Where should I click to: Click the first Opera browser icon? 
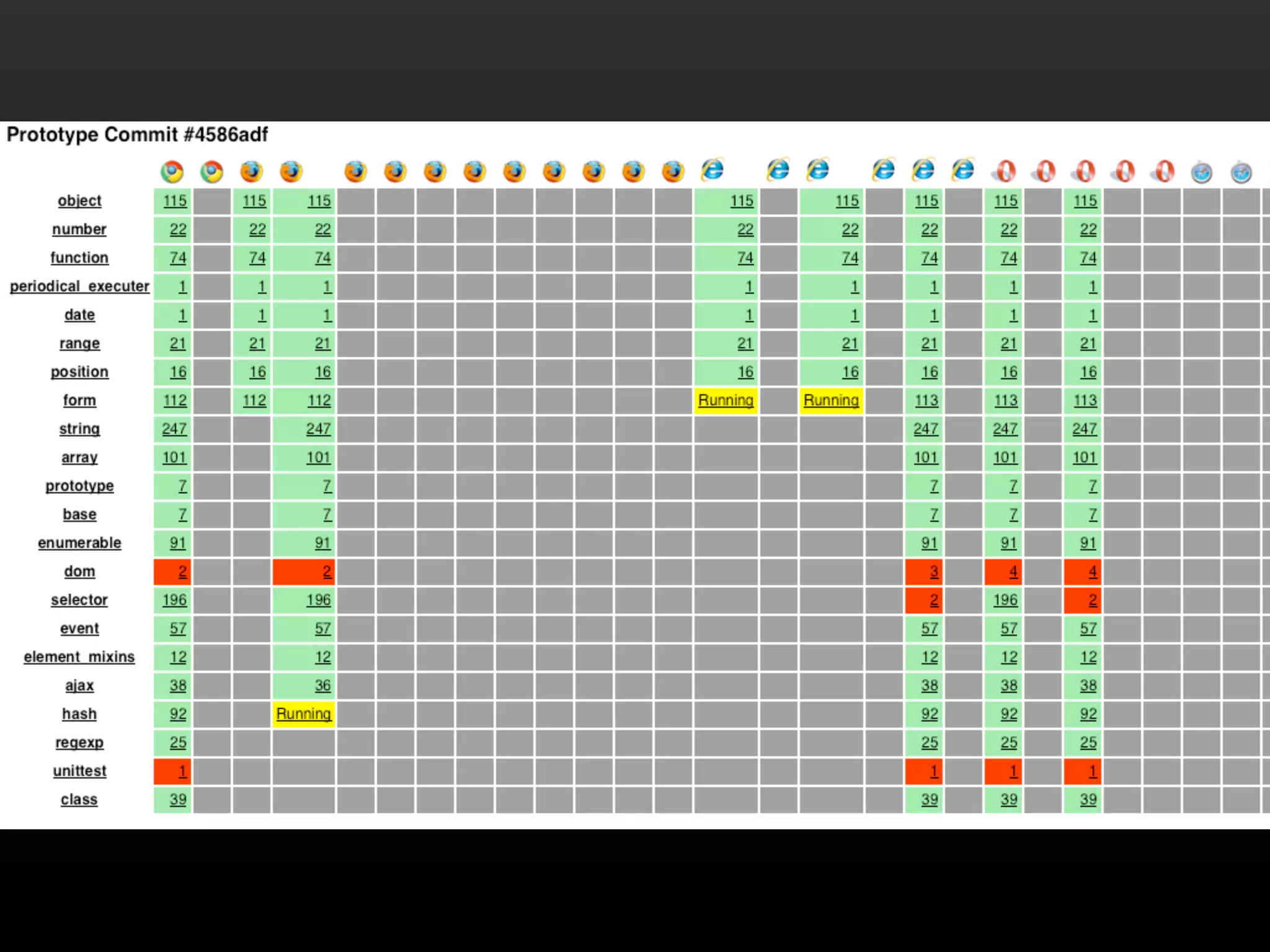click(1005, 172)
